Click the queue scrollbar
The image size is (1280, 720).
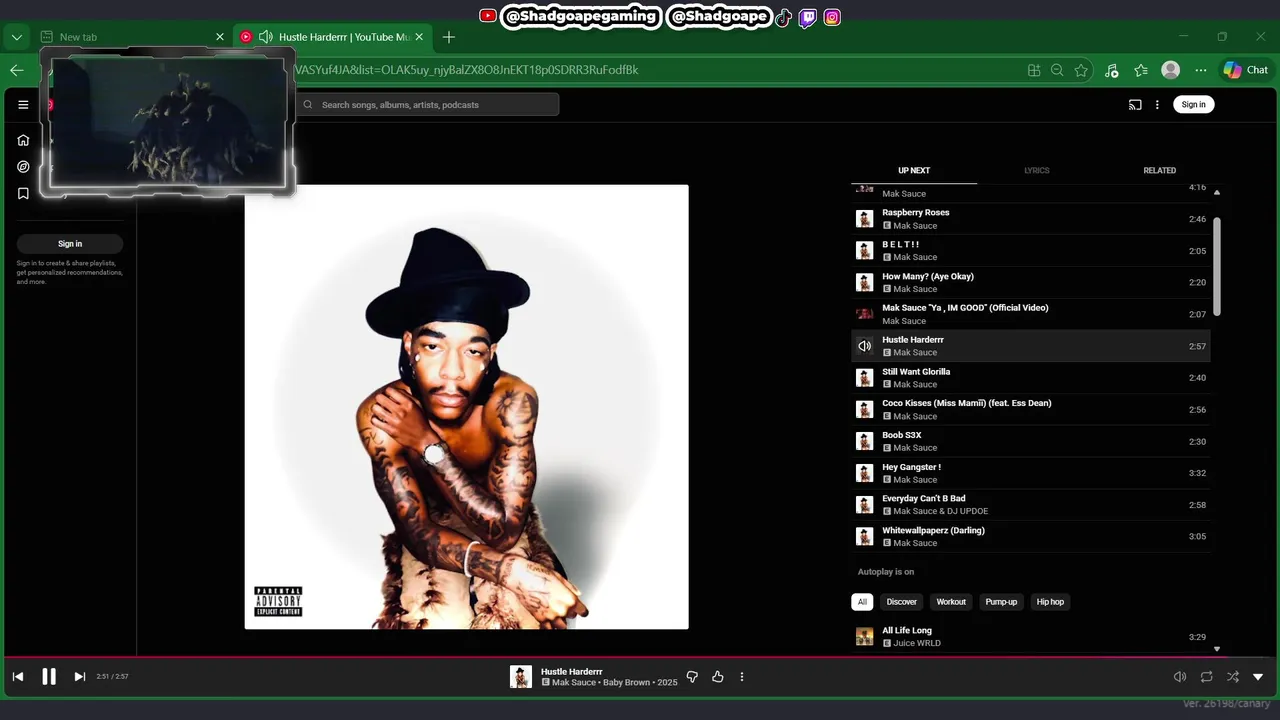point(1217,265)
